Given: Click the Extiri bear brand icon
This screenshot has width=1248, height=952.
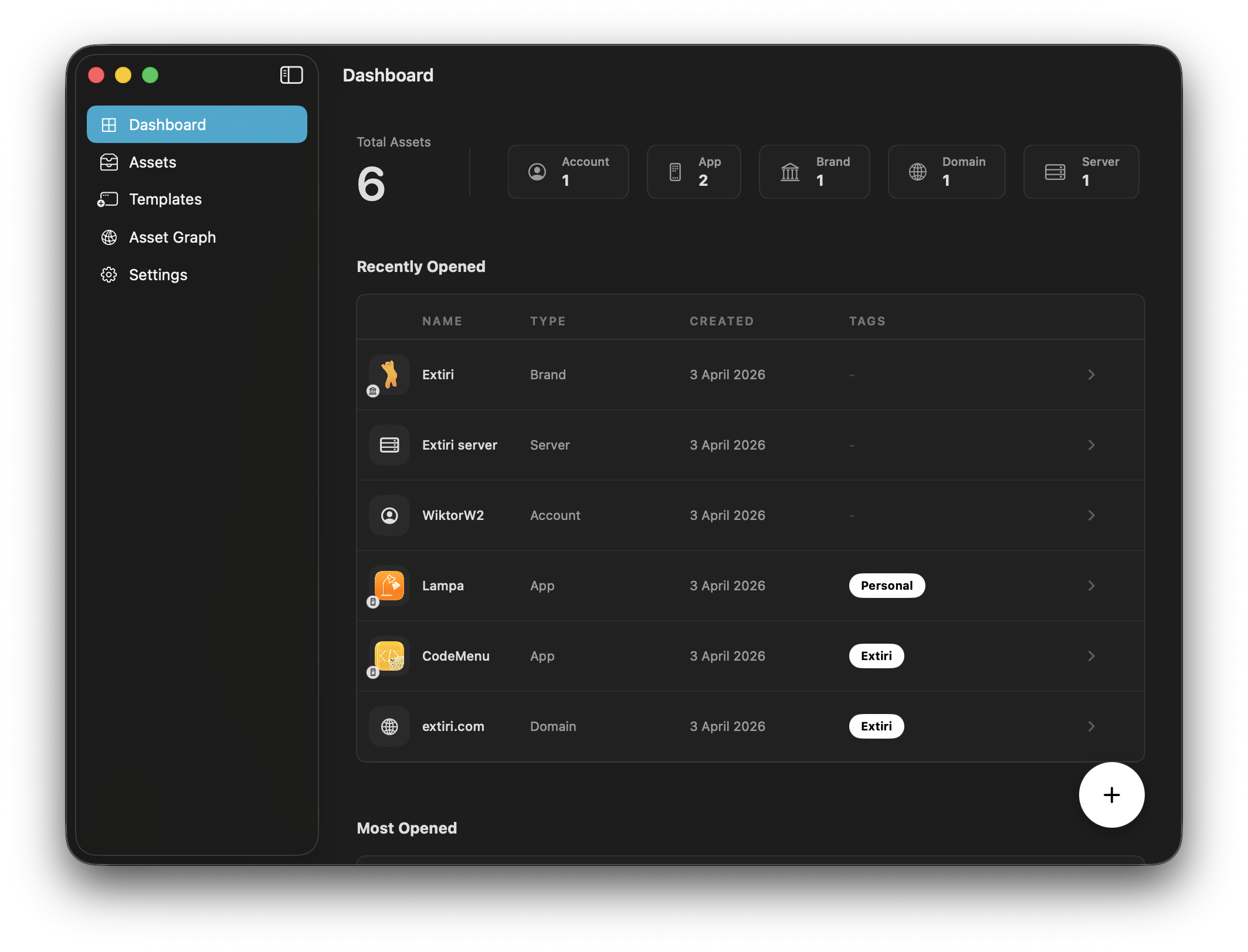Looking at the screenshot, I should click(389, 375).
